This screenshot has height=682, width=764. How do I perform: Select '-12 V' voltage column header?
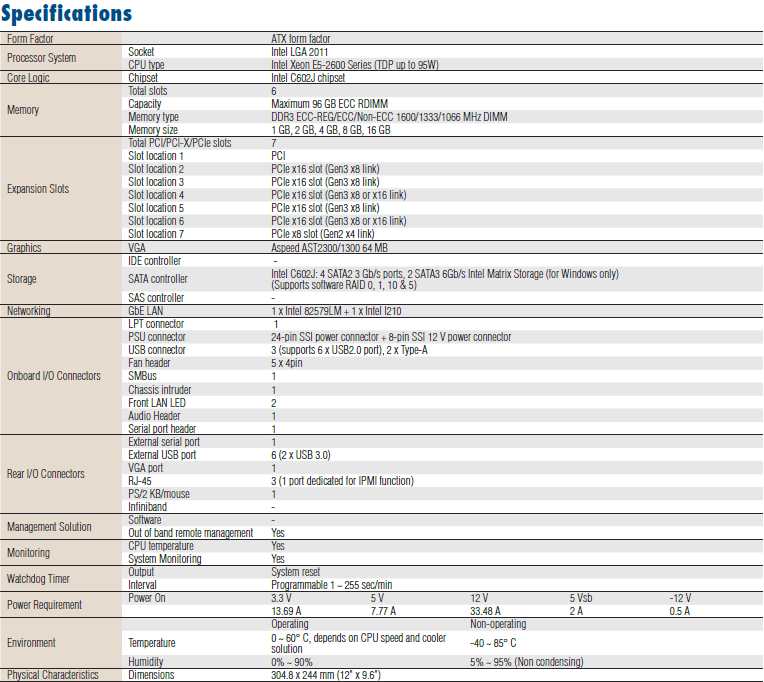680,598
